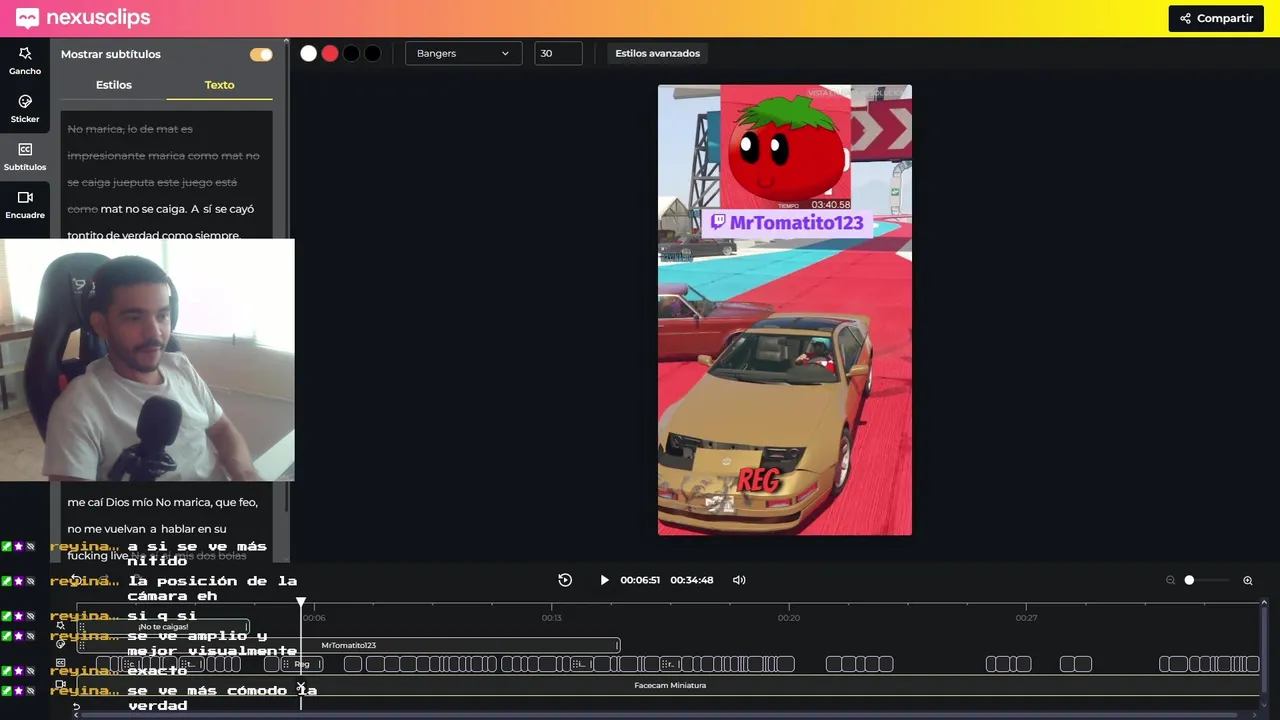The width and height of the screenshot is (1280, 720).
Task: Click the timeline scrollbar up arrow
Action: pos(1264,603)
